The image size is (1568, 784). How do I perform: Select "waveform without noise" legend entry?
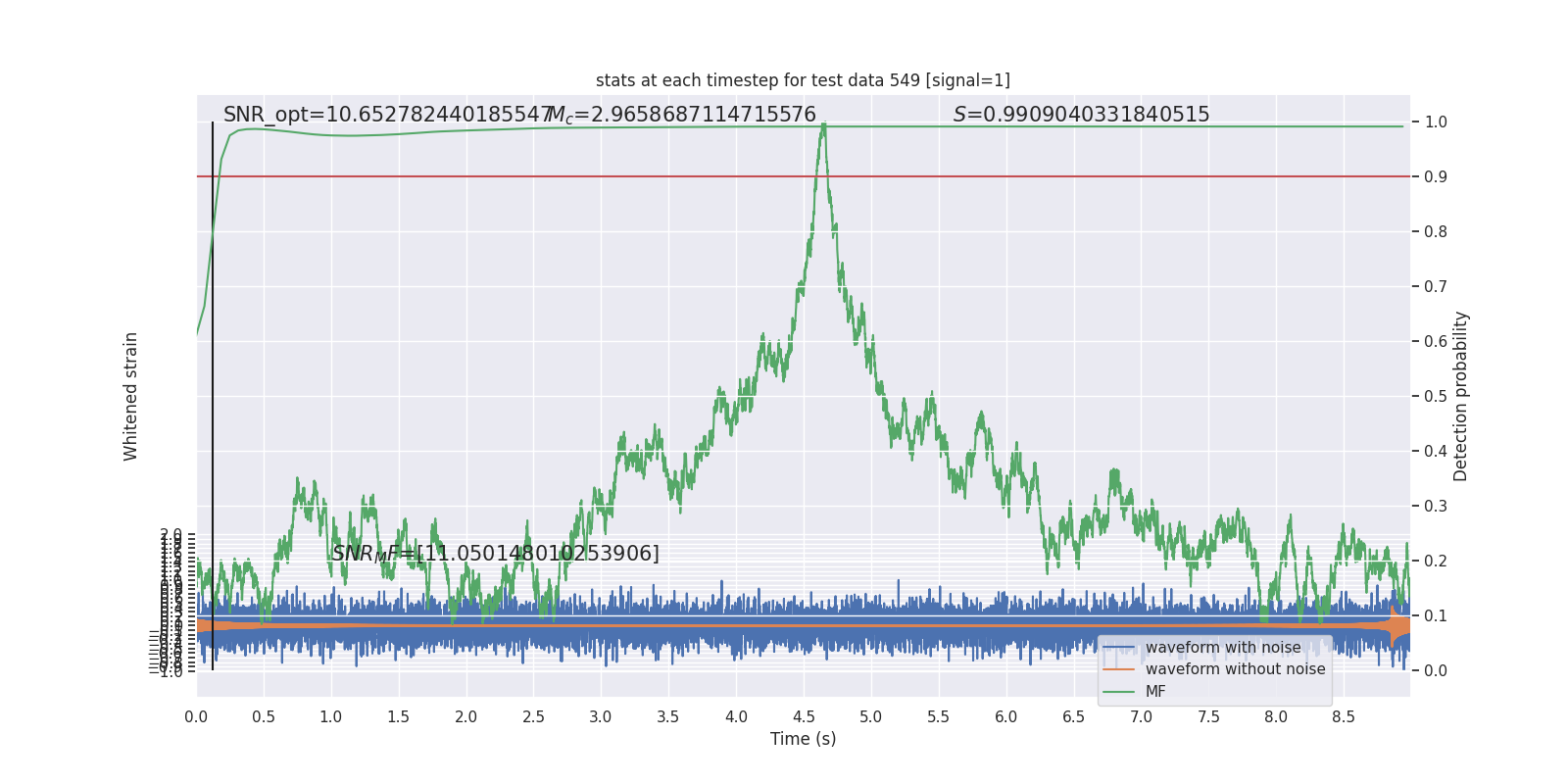1235,669
